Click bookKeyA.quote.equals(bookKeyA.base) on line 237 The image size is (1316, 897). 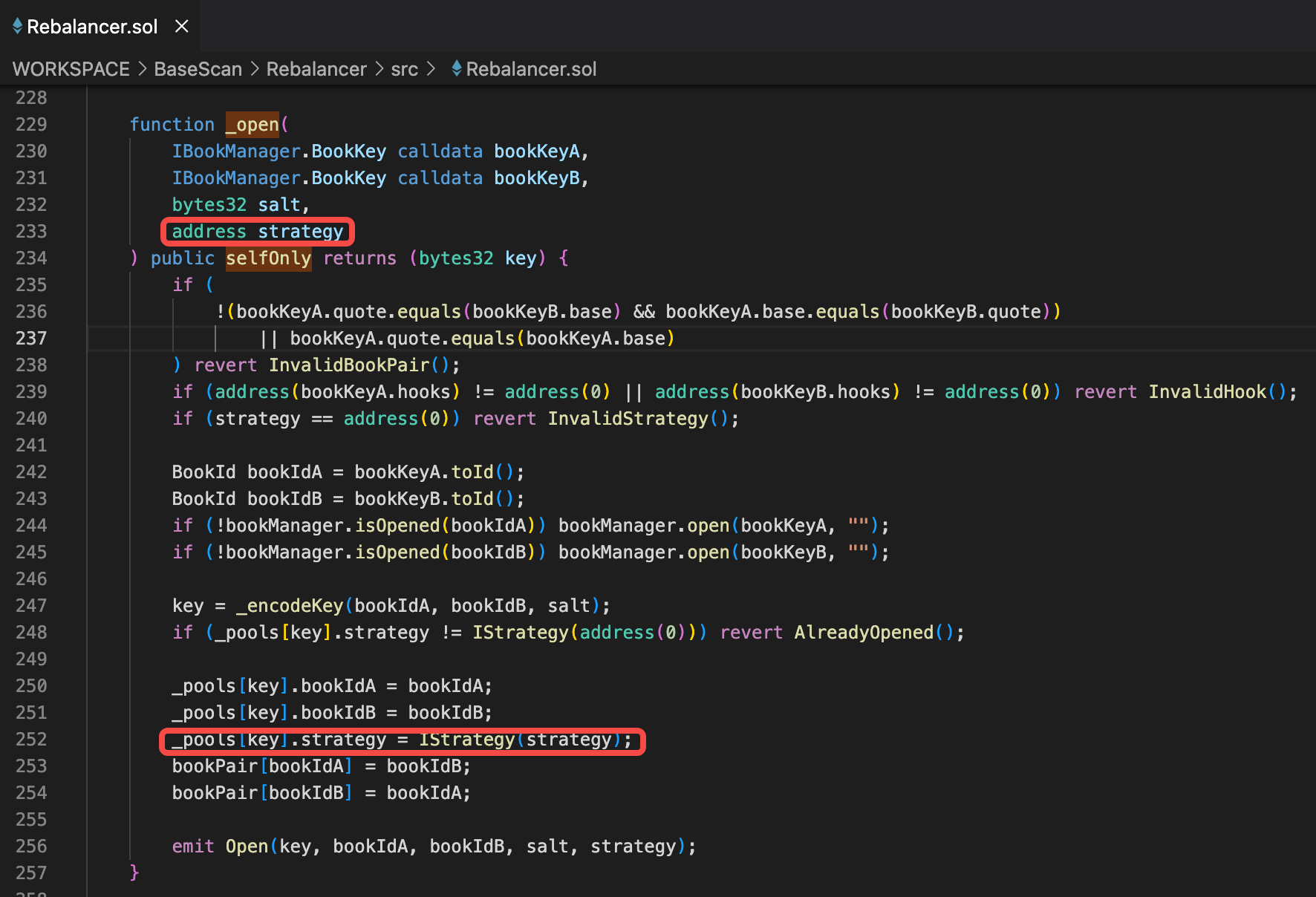(482, 339)
